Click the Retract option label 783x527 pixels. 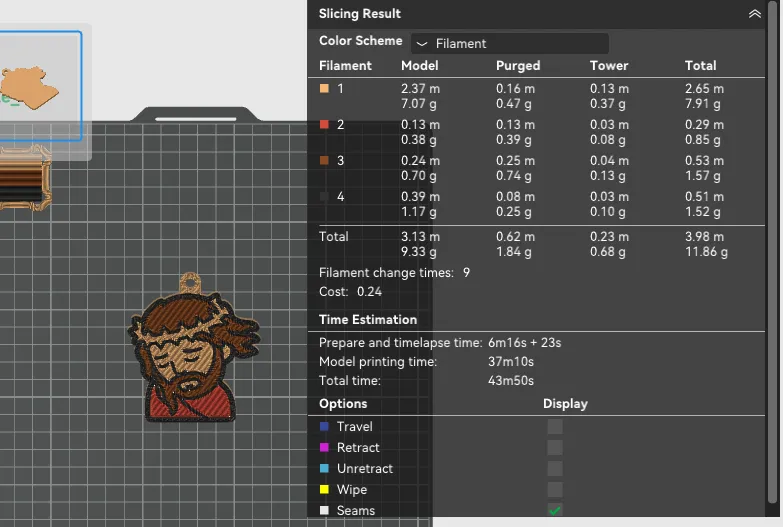pyautogui.click(x=358, y=448)
